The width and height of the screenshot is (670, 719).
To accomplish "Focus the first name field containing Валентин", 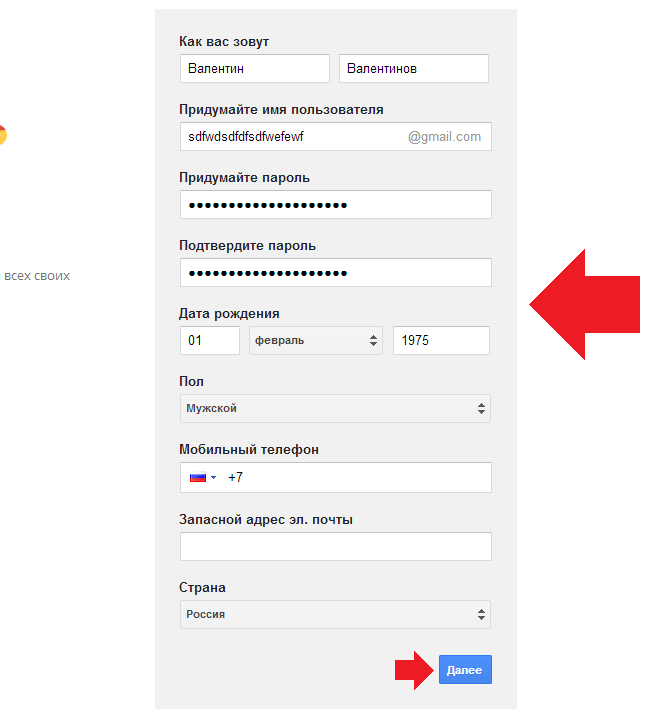I will (x=254, y=69).
